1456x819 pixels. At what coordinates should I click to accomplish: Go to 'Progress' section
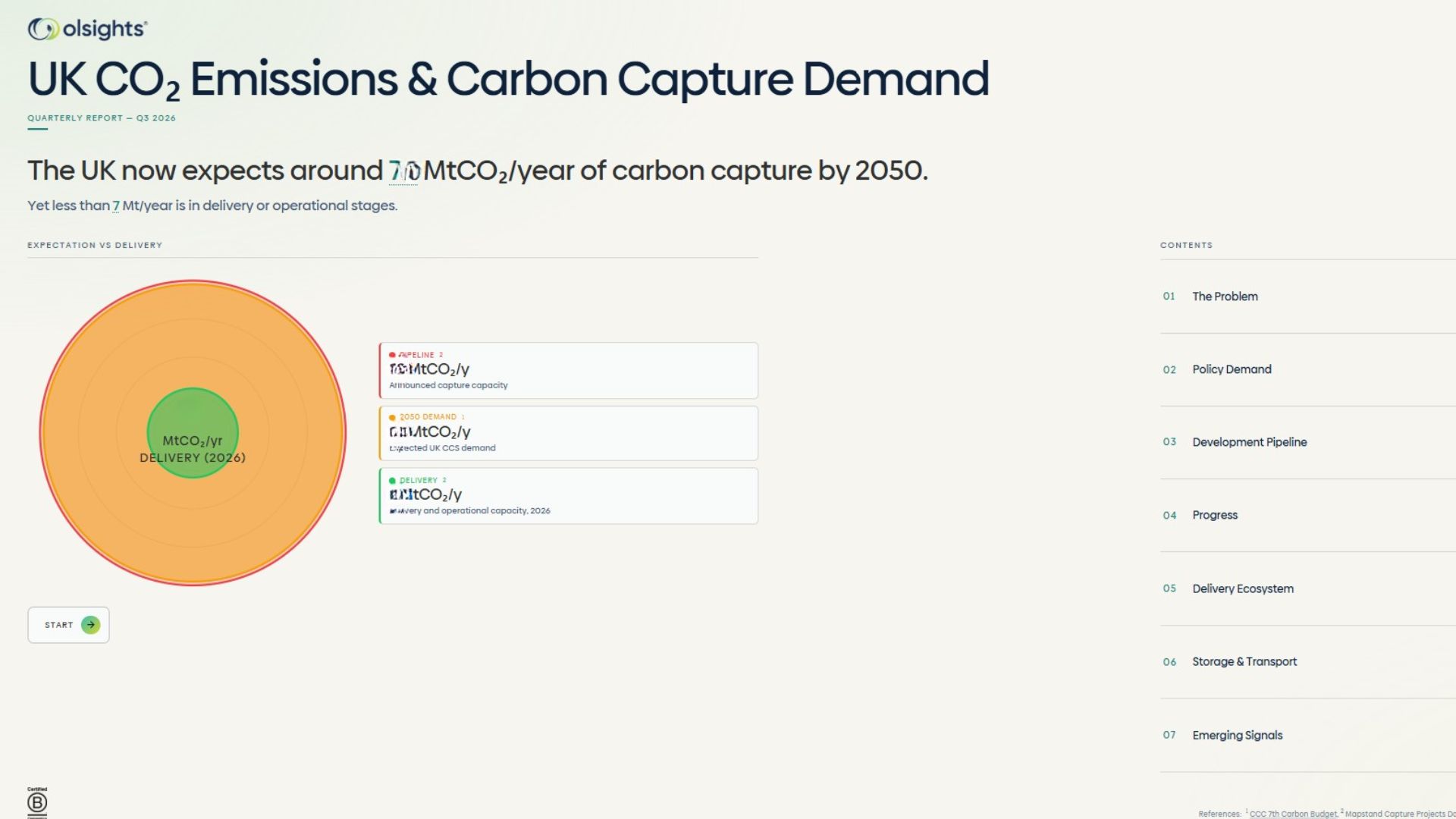click(x=1307, y=515)
